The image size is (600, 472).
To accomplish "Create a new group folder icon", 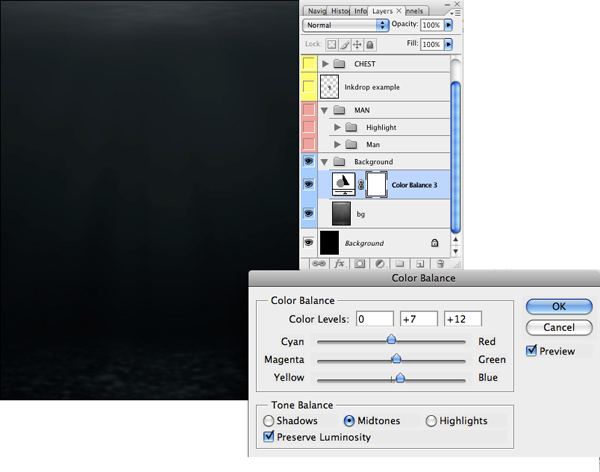I will point(400,264).
